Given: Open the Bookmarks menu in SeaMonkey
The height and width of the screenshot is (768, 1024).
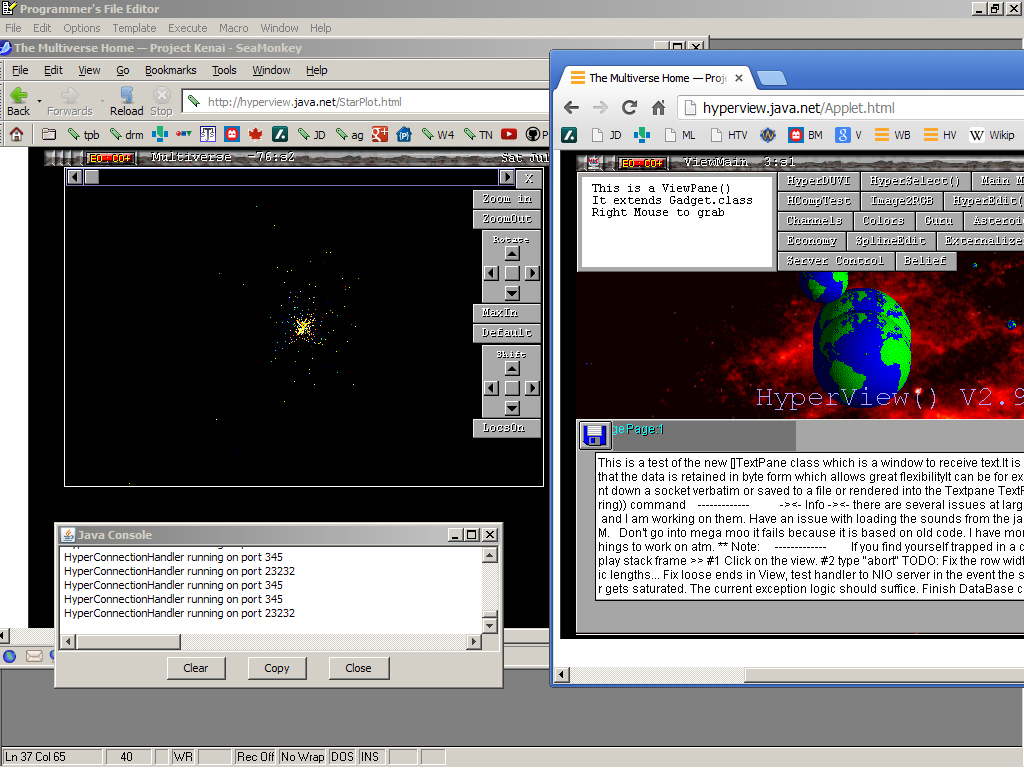Looking at the screenshot, I should (x=170, y=70).
